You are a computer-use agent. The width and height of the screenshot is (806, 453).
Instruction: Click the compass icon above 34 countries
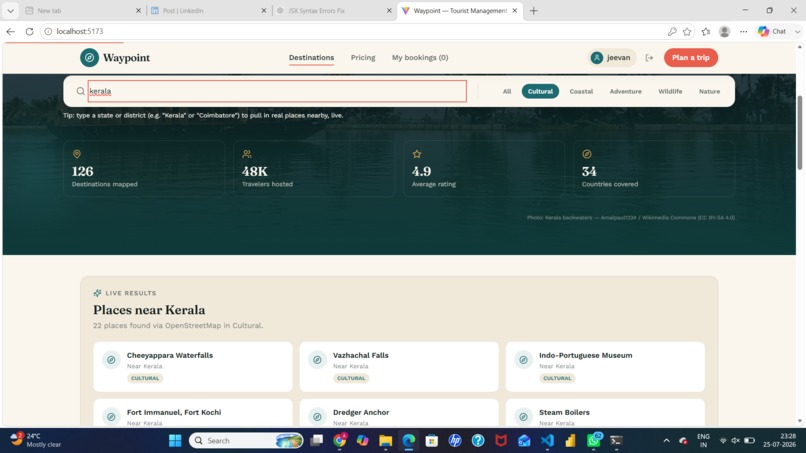point(587,154)
